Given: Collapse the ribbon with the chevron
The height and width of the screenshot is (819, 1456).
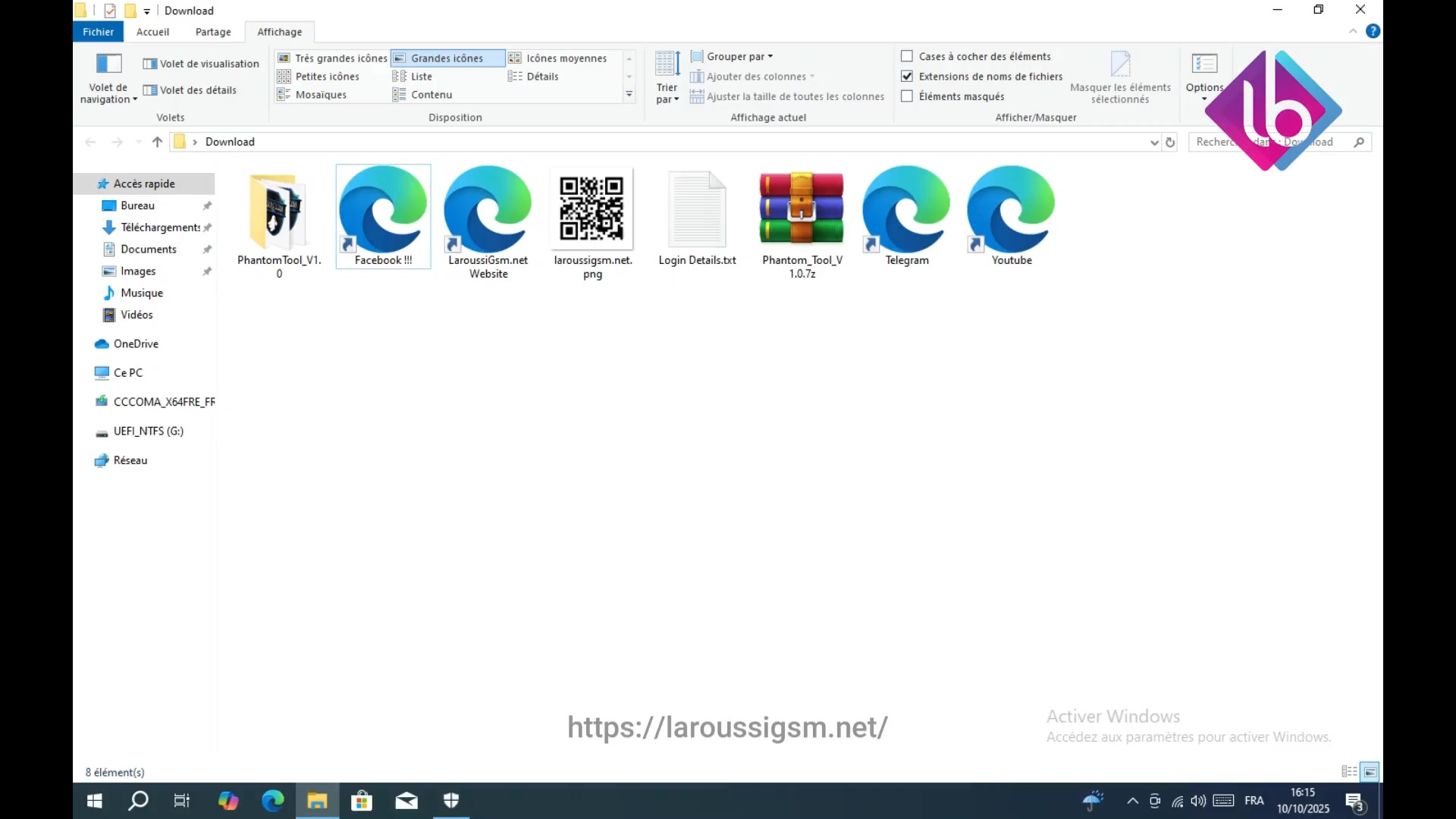Looking at the screenshot, I should (x=1353, y=31).
